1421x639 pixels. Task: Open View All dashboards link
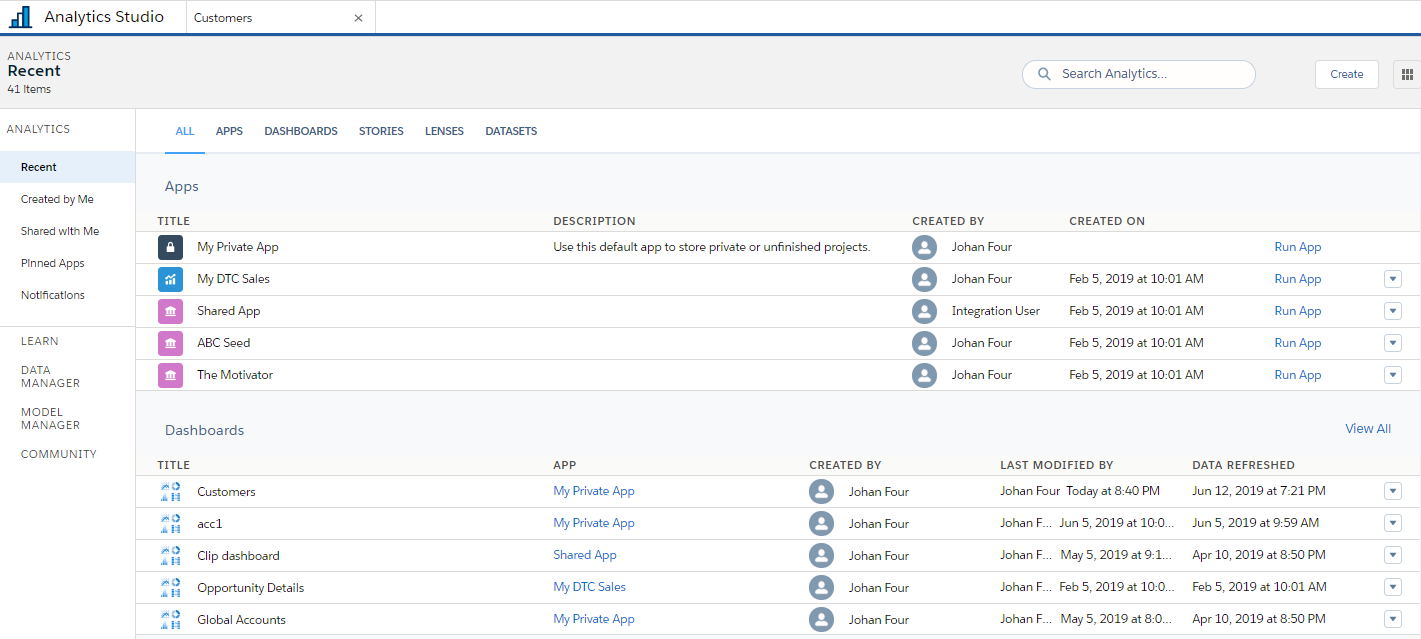1367,429
